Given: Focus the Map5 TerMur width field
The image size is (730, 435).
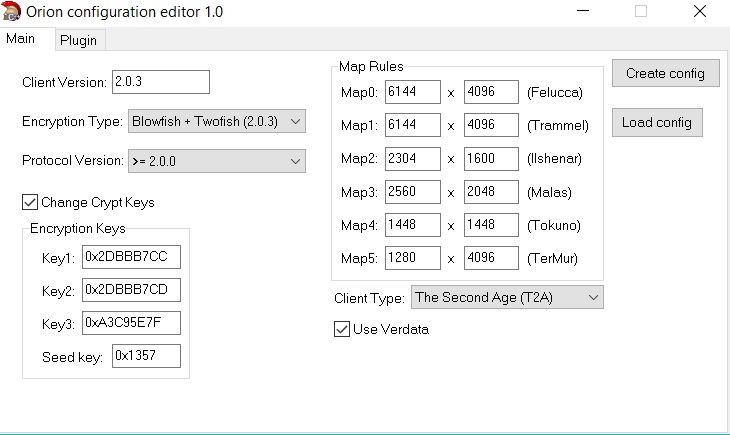Looking at the screenshot, I should click(412, 258).
